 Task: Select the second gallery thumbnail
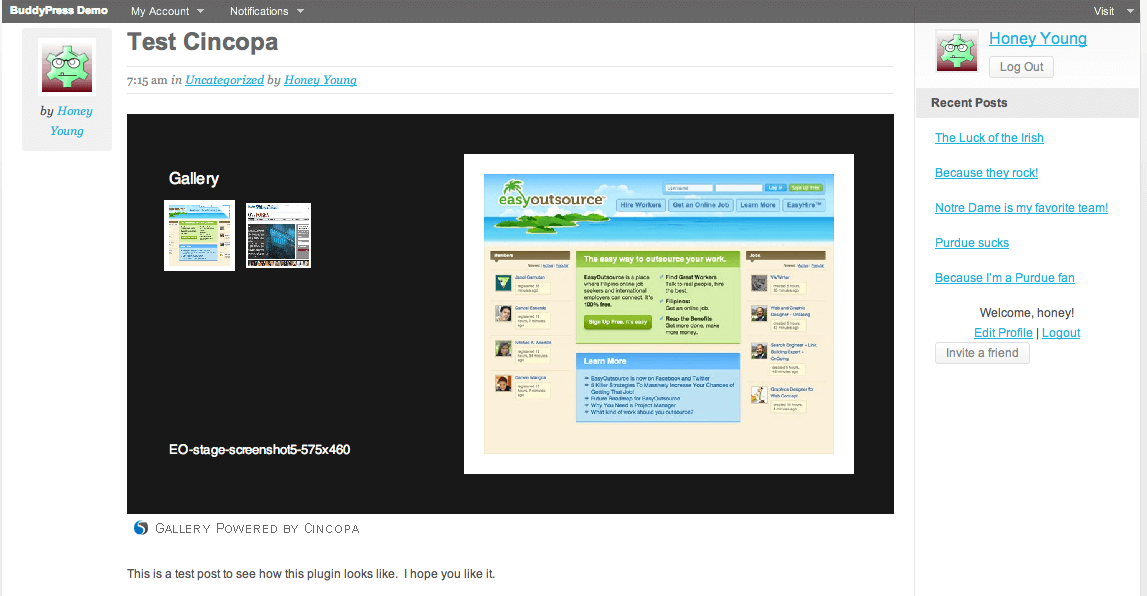[x=279, y=235]
